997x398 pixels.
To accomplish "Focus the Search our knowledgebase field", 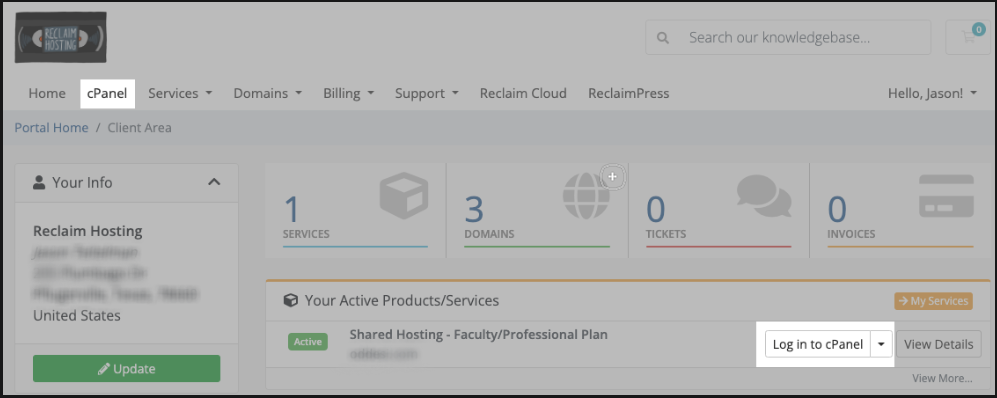I will pos(788,38).
